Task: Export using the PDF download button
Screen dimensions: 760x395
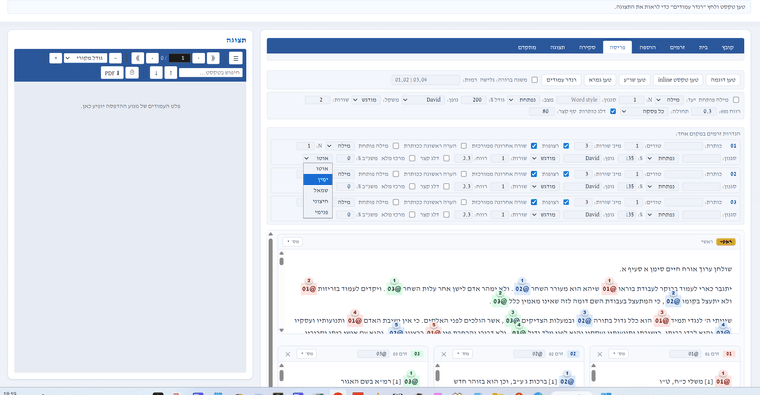Action: click(x=112, y=73)
